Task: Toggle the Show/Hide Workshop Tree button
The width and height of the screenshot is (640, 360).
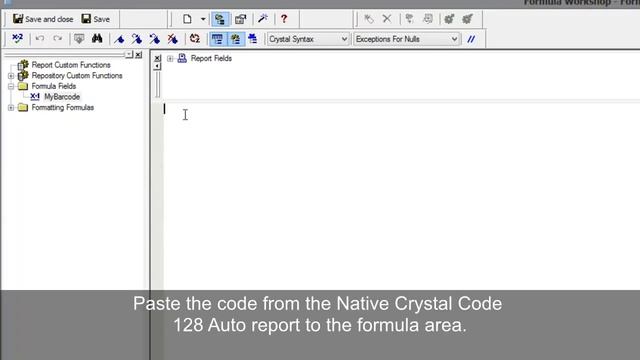Action: [x=220, y=19]
